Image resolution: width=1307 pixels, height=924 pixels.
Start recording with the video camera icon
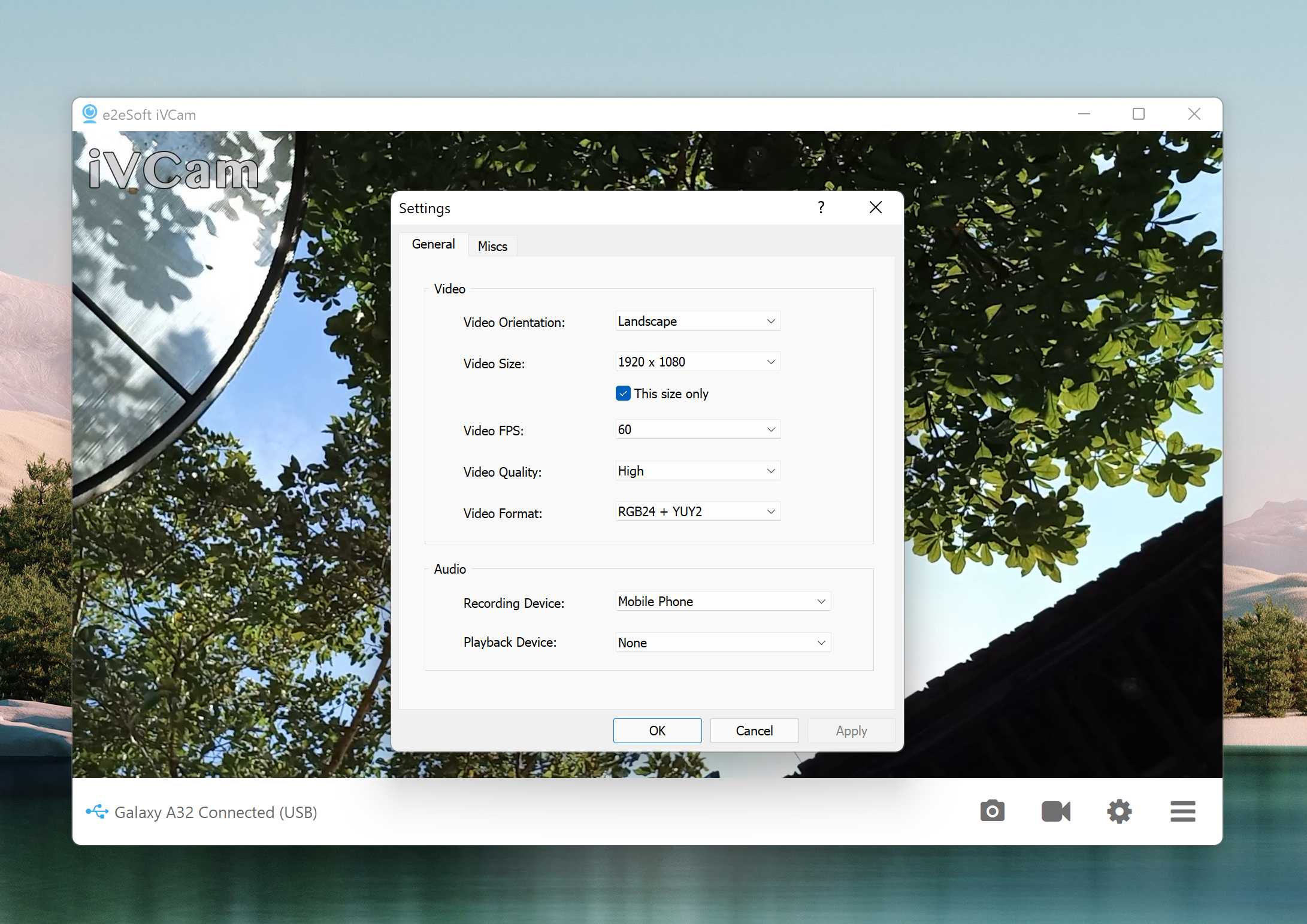tap(1055, 811)
